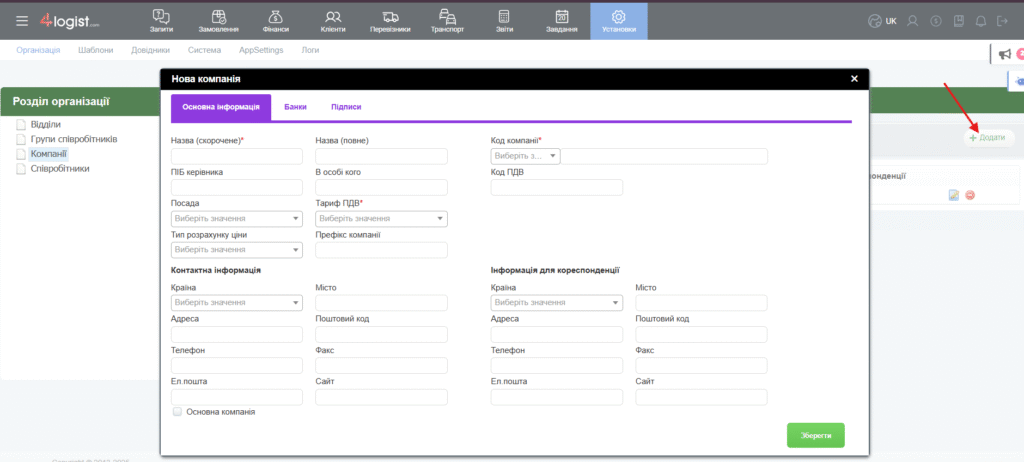Click the bookmark book icon

[958, 21]
